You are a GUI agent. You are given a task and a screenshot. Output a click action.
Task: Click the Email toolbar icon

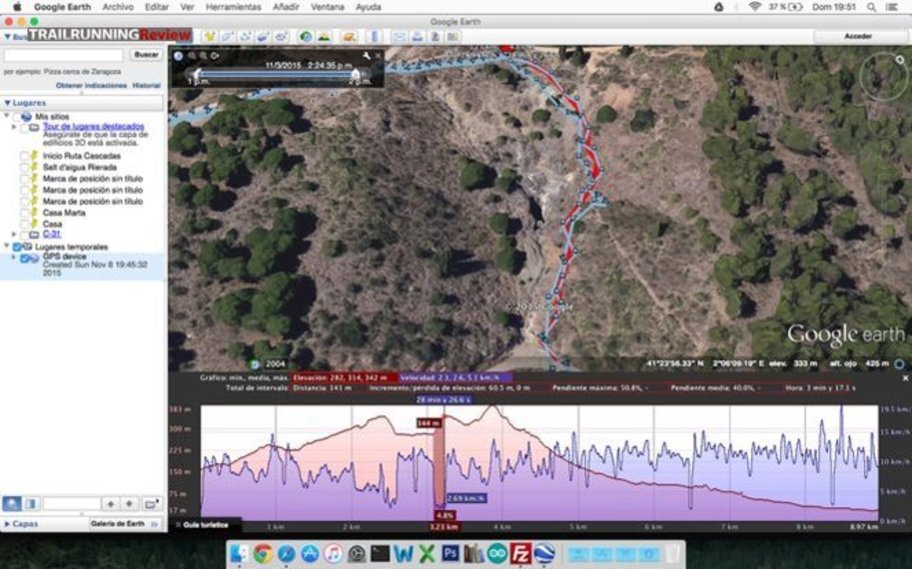pyautogui.click(x=399, y=37)
